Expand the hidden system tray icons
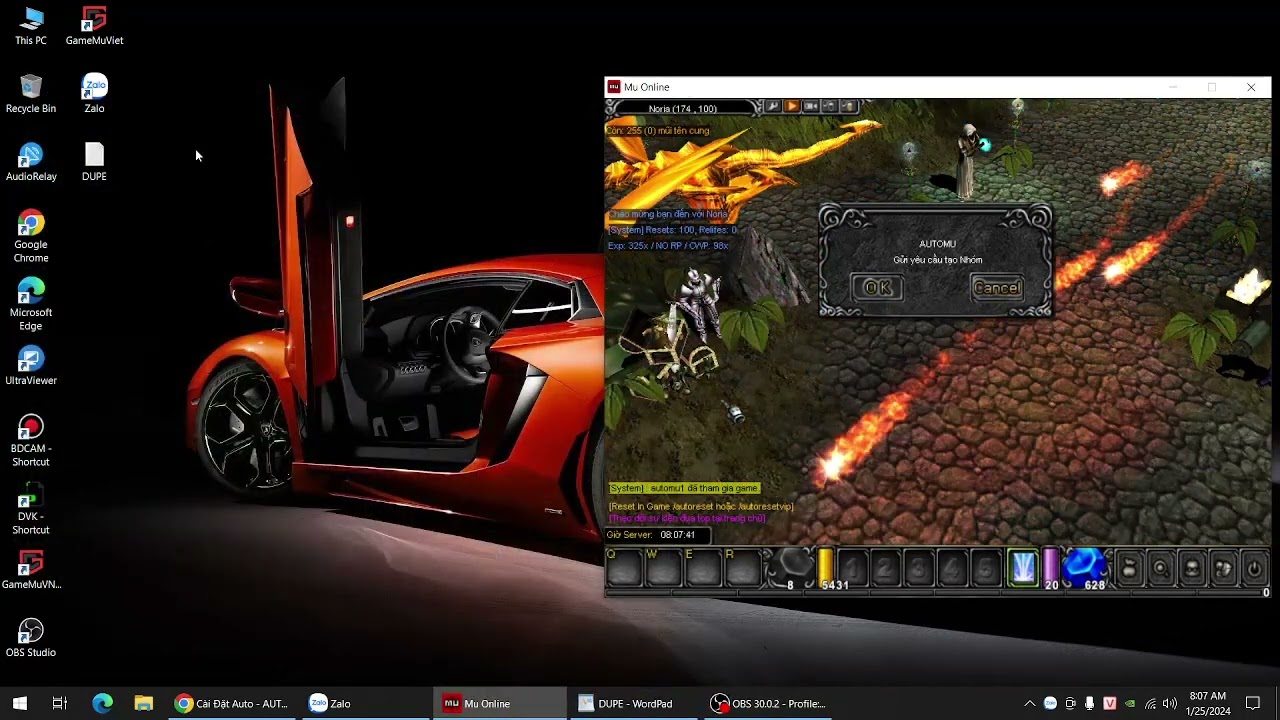1280x720 pixels. [1029, 703]
